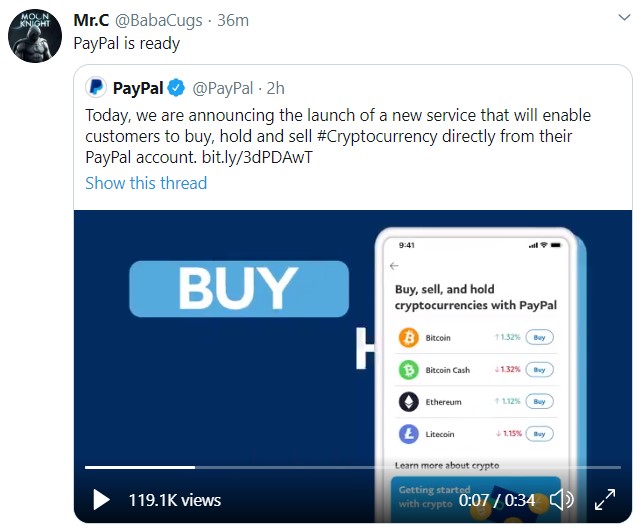Viewport: 642px width, 531px height.
Task: Click PayPal's verified badge
Action: [178, 88]
